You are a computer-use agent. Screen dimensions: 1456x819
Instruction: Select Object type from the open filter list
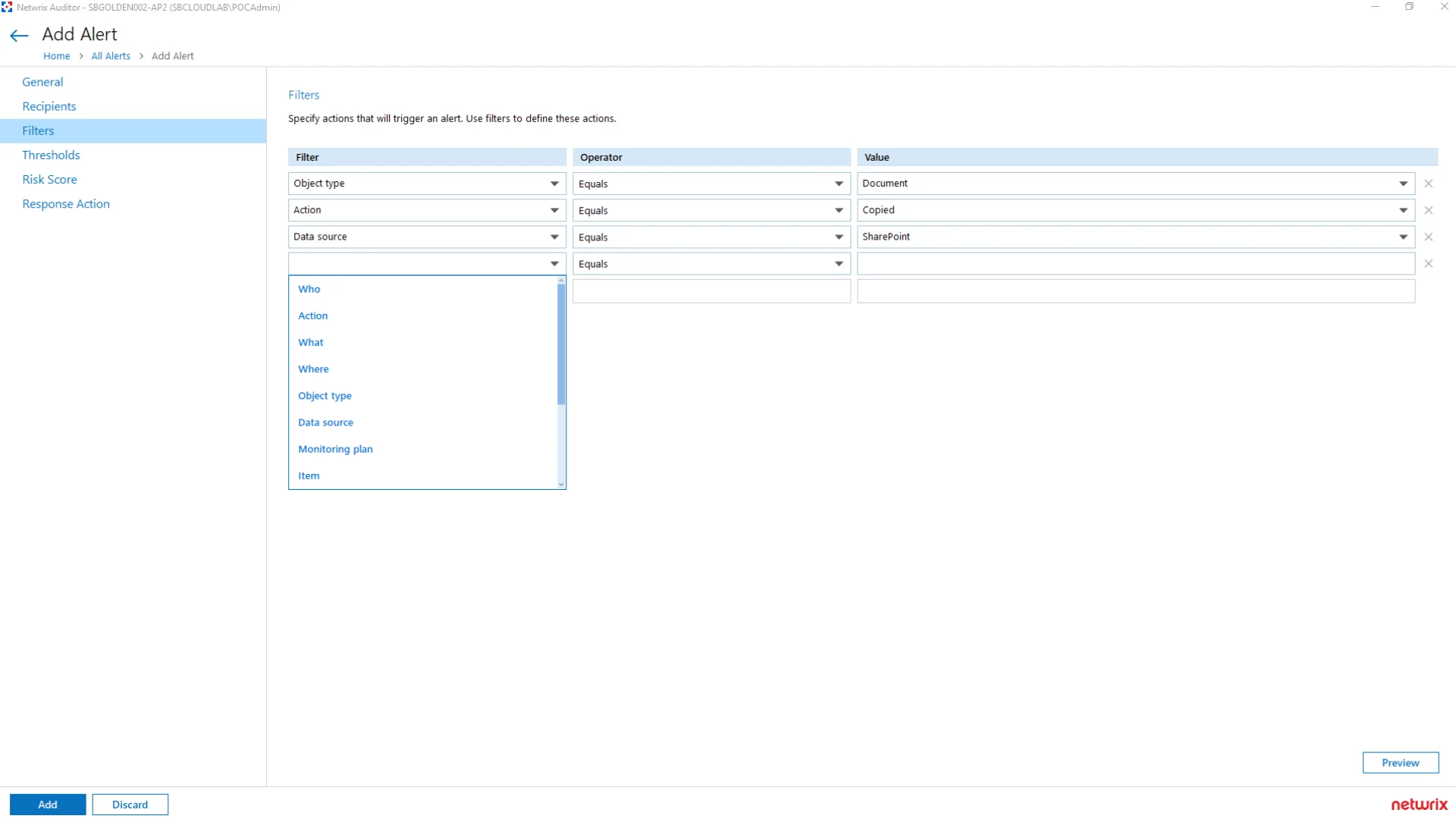423,396
